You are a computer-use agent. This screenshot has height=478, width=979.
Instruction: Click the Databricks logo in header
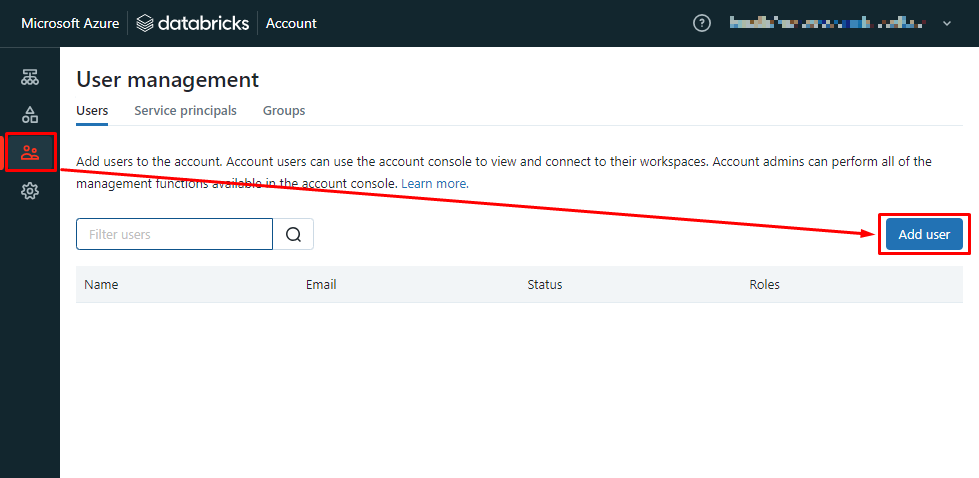click(193, 23)
